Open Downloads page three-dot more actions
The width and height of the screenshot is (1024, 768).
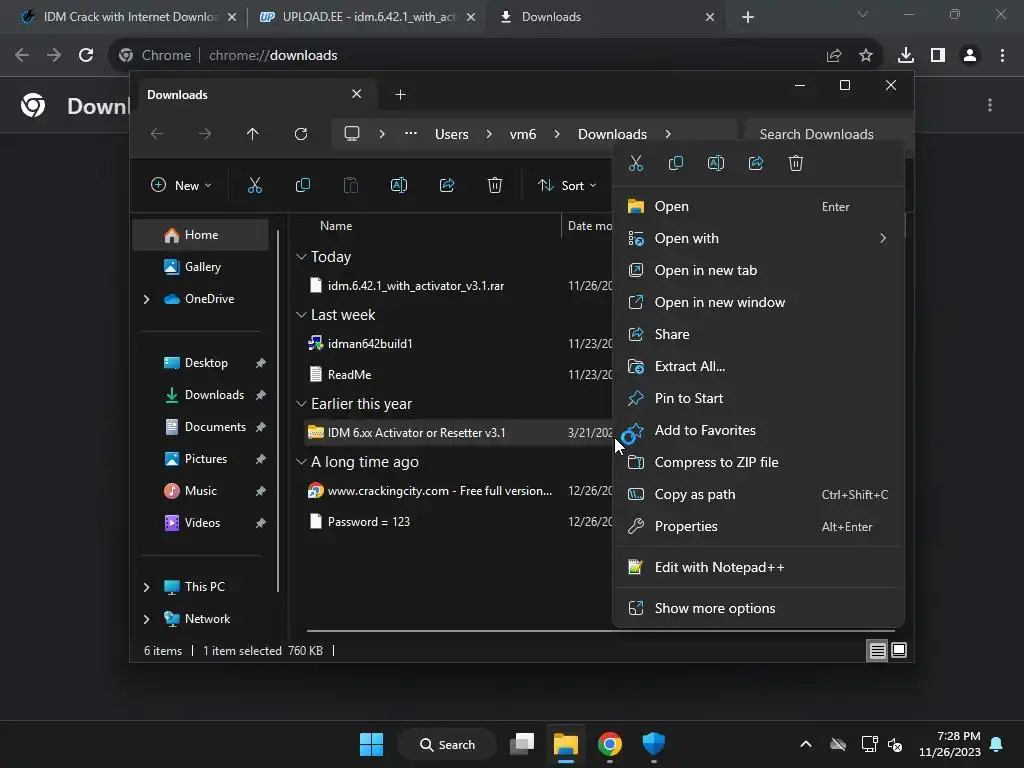click(x=990, y=105)
